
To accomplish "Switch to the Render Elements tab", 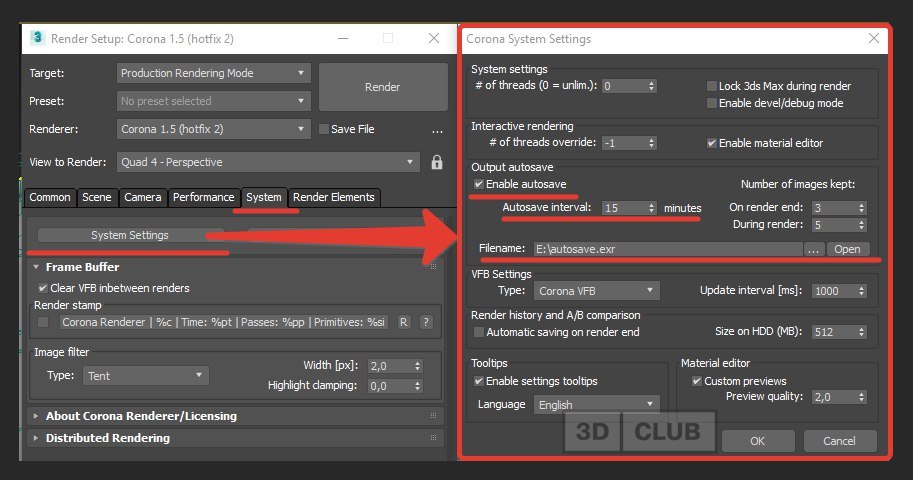I will click(334, 197).
